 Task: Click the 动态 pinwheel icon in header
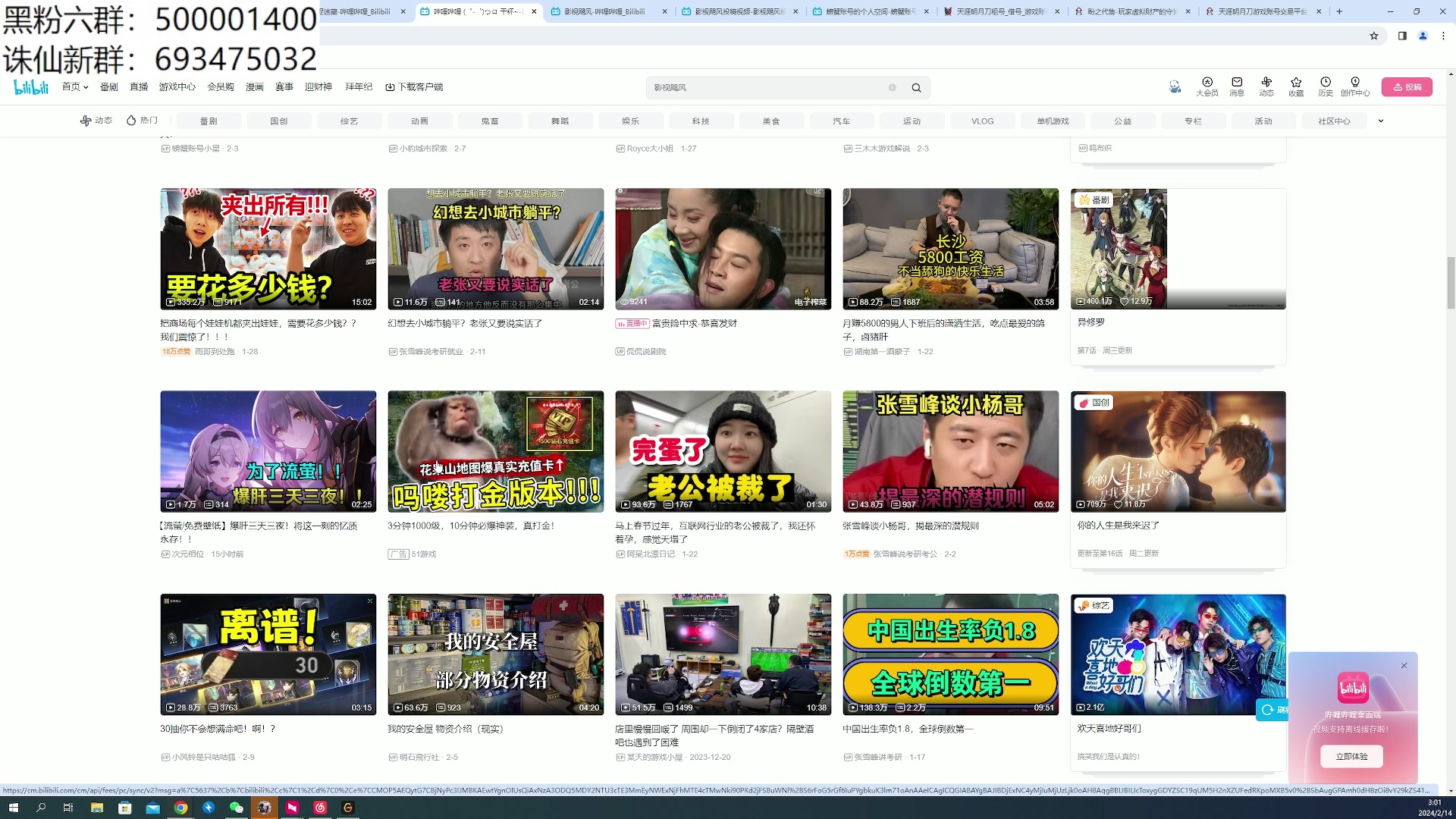(x=1266, y=83)
